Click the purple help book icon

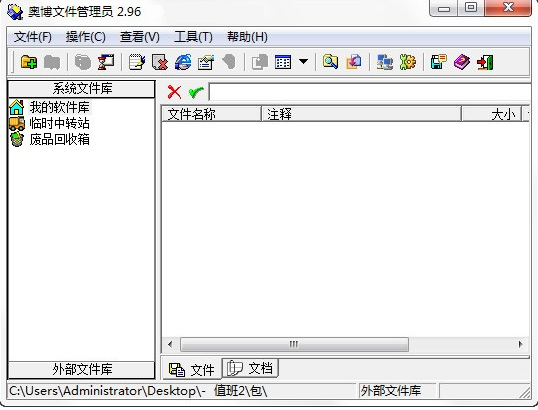(x=461, y=62)
